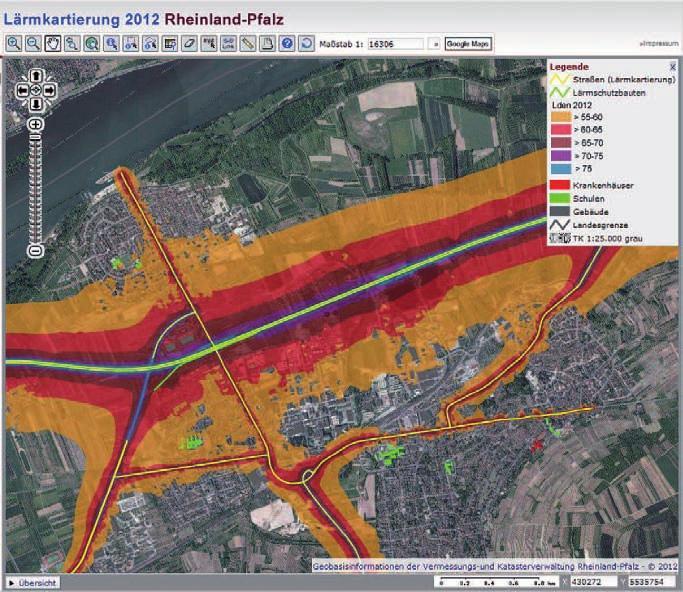Image resolution: width=683 pixels, height=592 pixels.
Task: Switch to Google Maps view
Action: click(467, 44)
